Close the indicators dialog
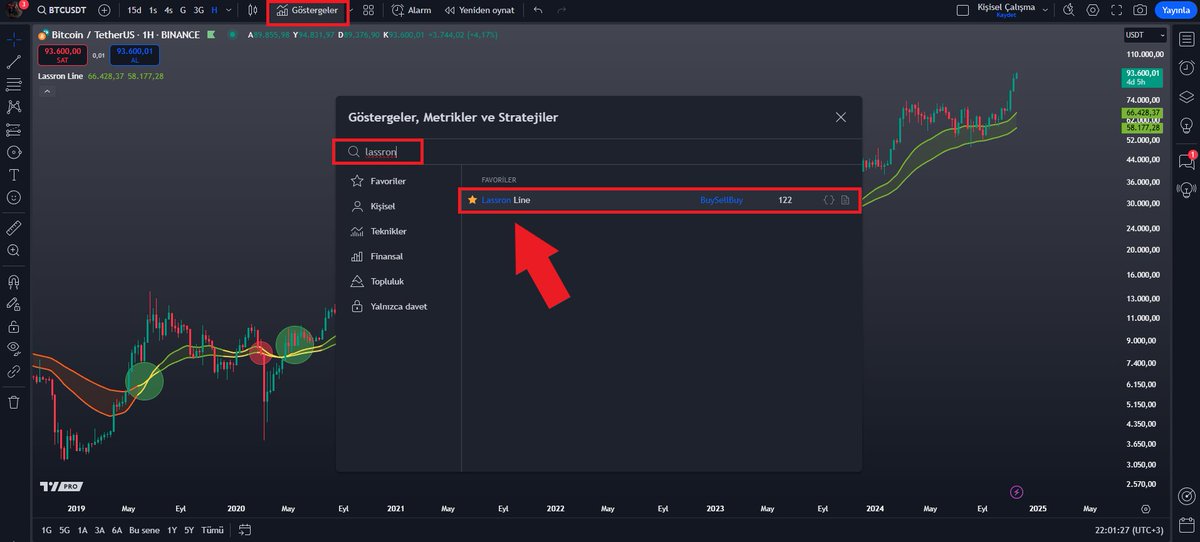Screen dimensions: 1200x542 (x=841, y=117)
